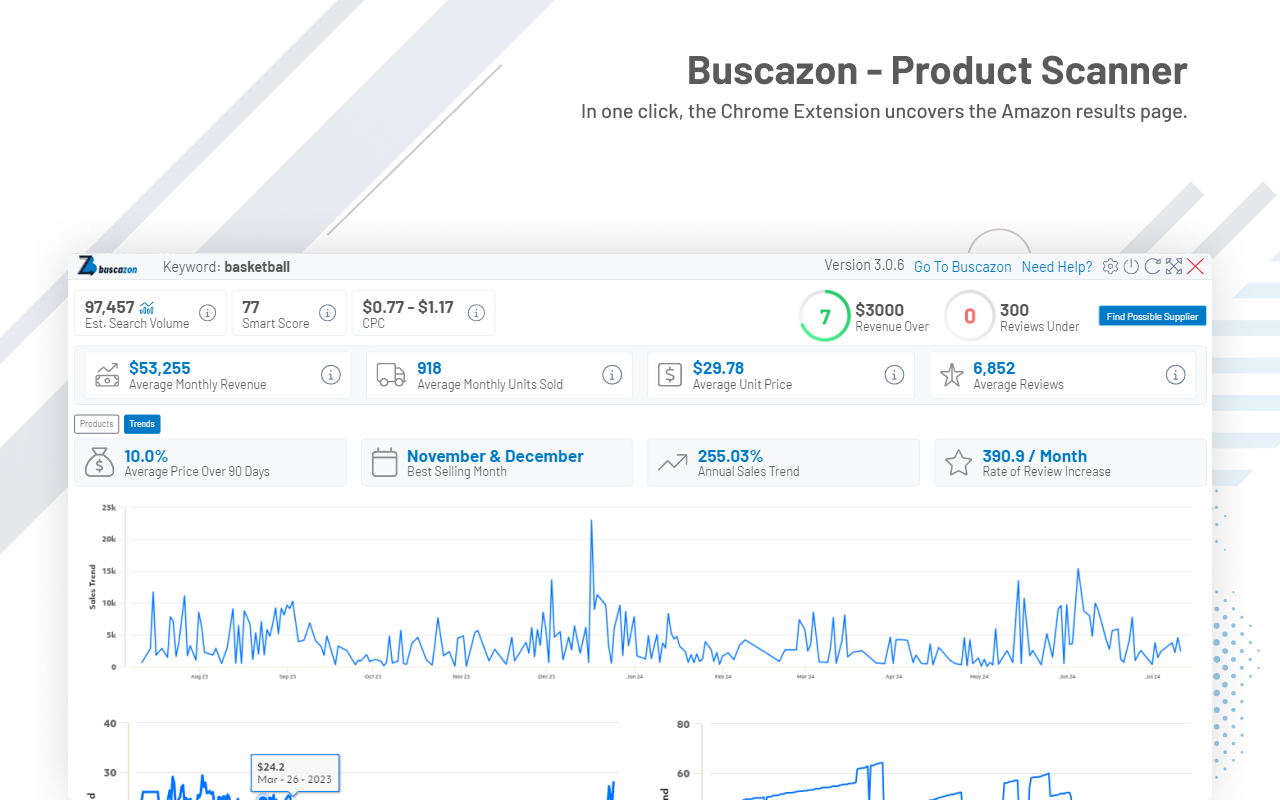The height and width of the screenshot is (800, 1280).
Task: Click the Sales Trend axis label
Action: (93, 587)
